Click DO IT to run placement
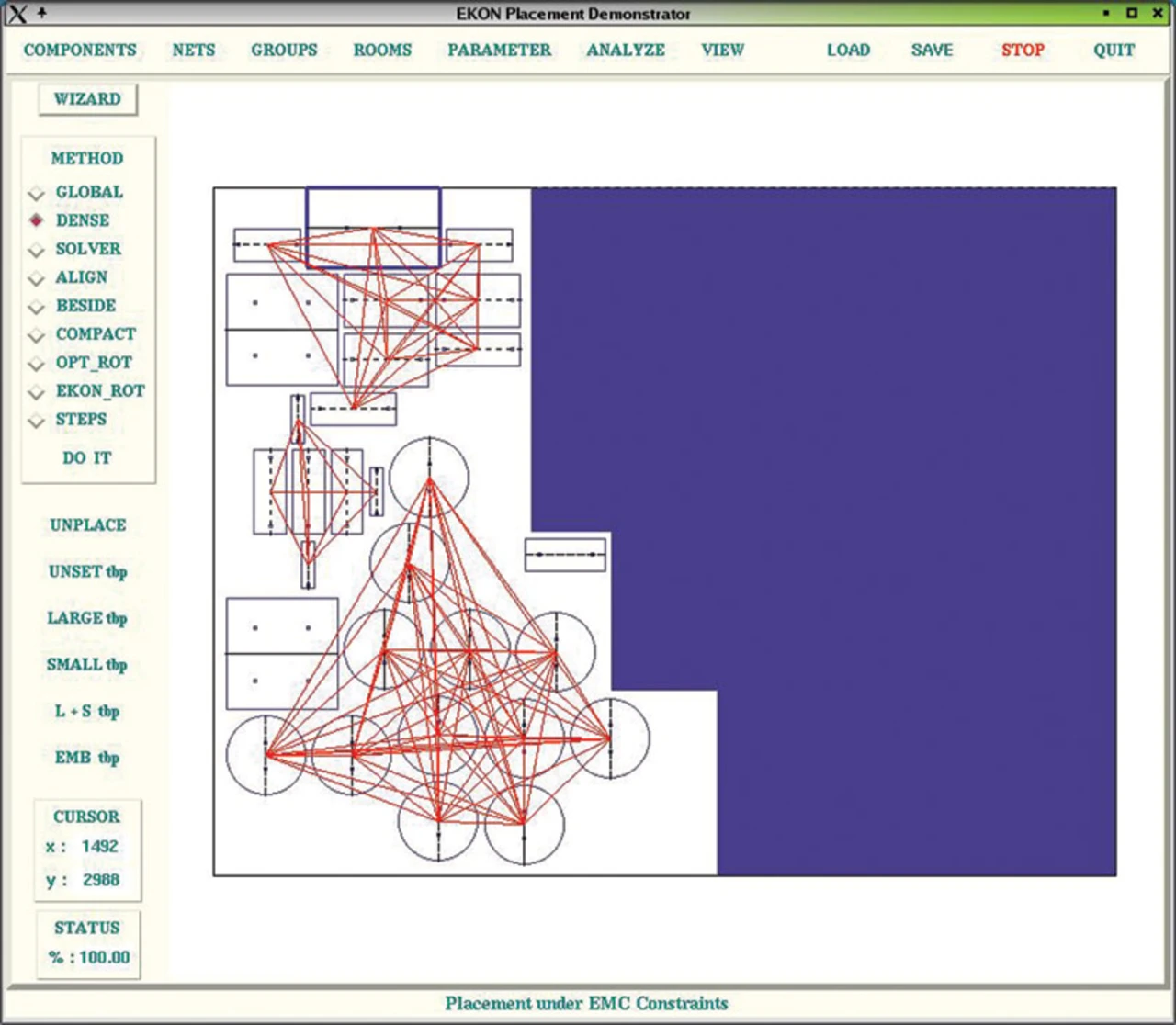The height and width of the screenshot is (1025, 1176). 87,457
